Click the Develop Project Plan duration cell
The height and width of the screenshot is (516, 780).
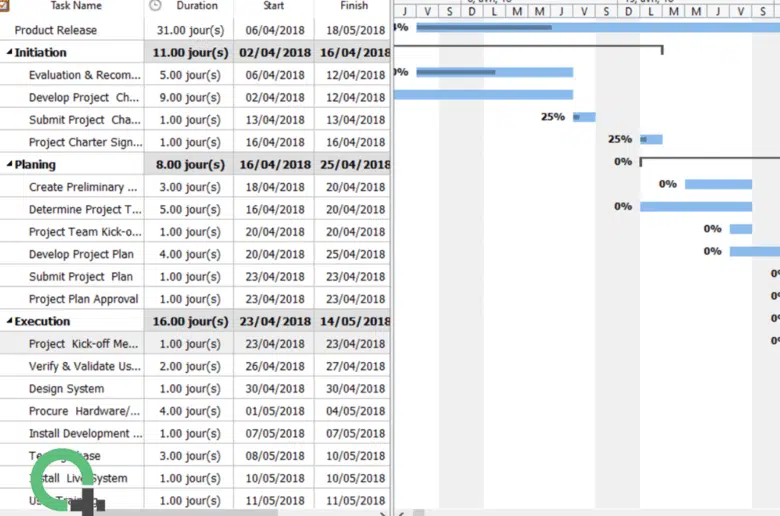pyautogui.click(x=189, y=254)
